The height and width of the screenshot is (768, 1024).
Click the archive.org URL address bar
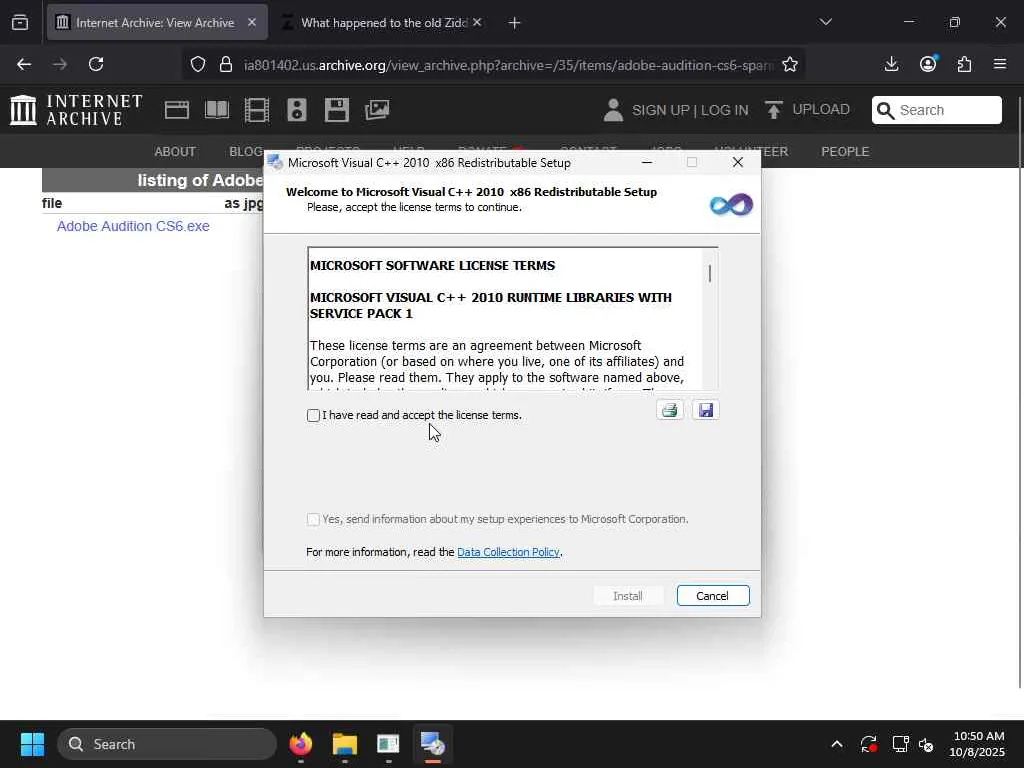coord(508,65)
